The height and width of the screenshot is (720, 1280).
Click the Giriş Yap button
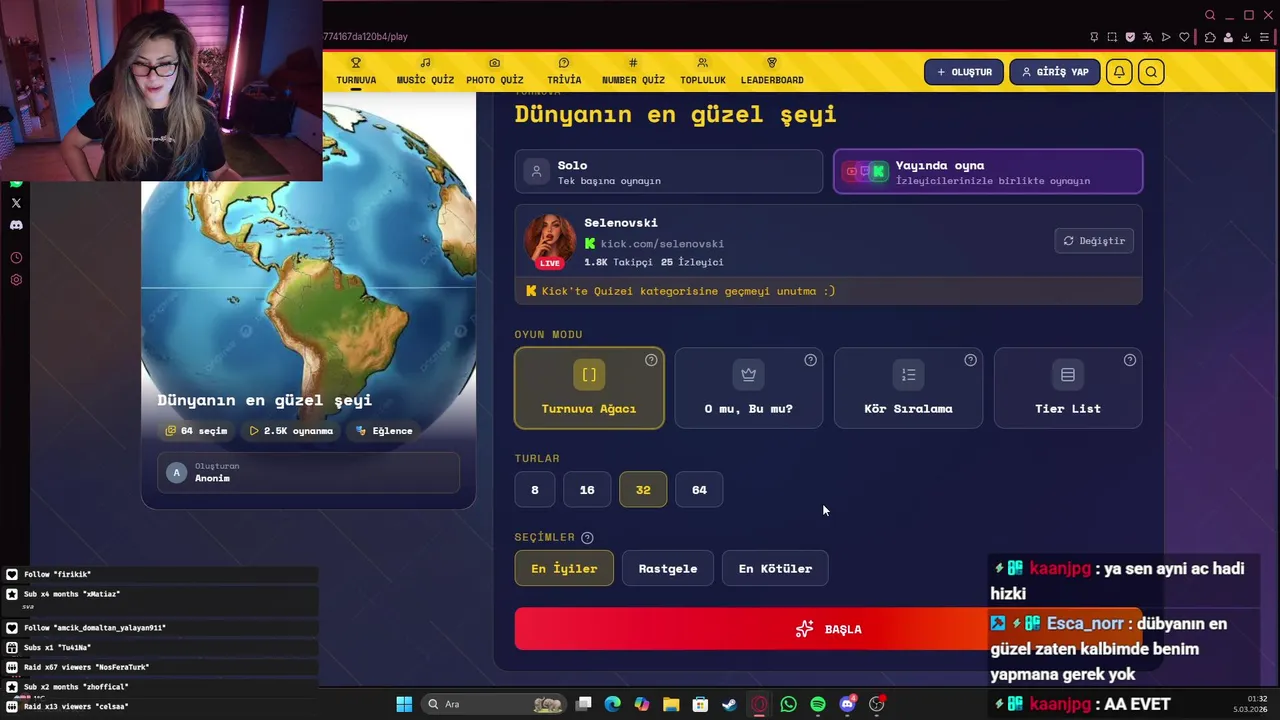click(1055, 72)
